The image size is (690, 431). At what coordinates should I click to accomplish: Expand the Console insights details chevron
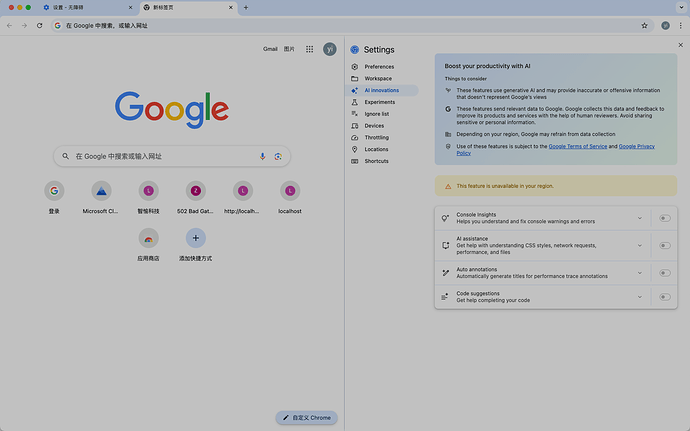pos(640,218)
